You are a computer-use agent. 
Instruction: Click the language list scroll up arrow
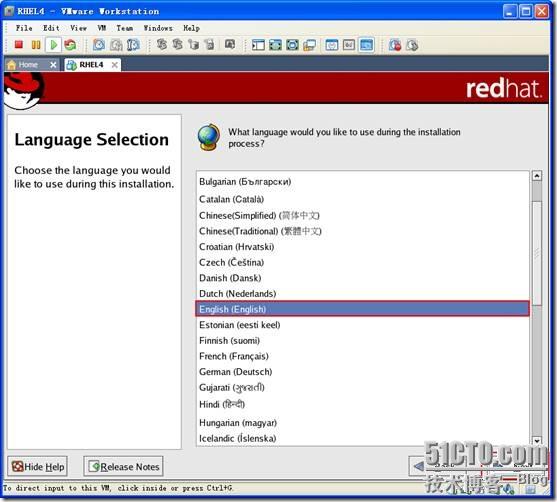[x=537, y=176]
